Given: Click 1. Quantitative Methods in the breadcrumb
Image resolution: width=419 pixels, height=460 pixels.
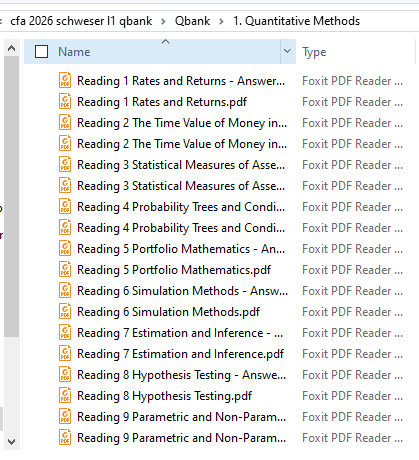Looking at the screenshot, I should (x=296, y=21).
